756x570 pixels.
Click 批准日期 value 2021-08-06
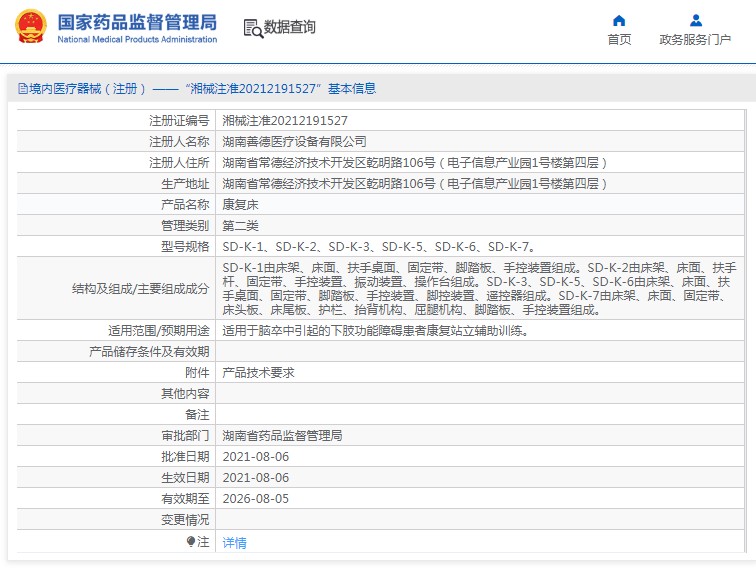(256, 457)
